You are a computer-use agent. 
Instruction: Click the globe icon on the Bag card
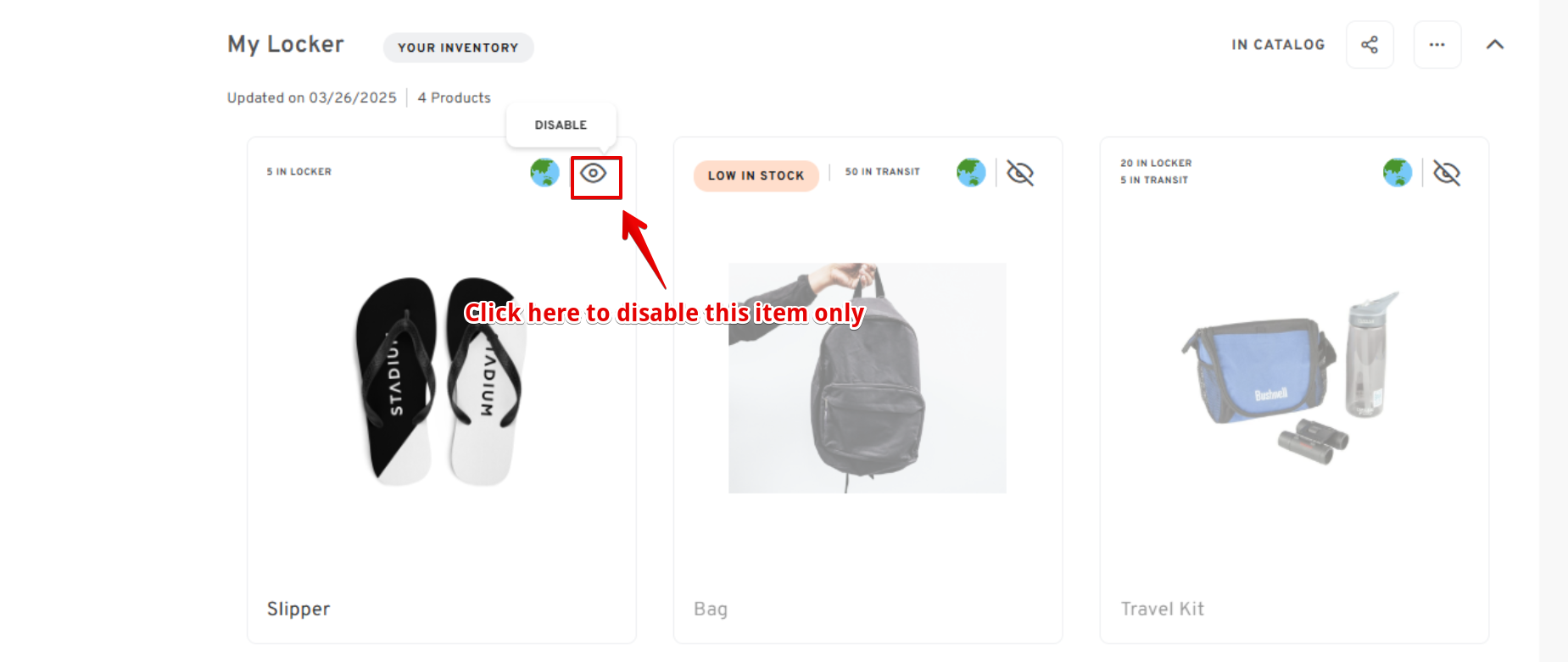[x=971, y=173]
